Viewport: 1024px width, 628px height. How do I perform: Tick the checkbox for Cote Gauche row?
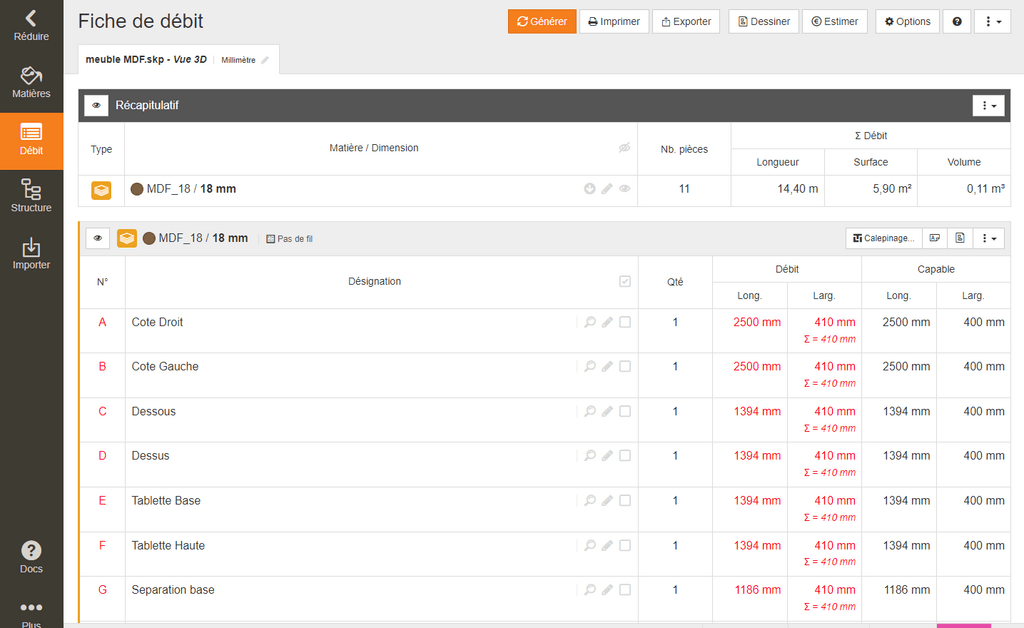625,367
